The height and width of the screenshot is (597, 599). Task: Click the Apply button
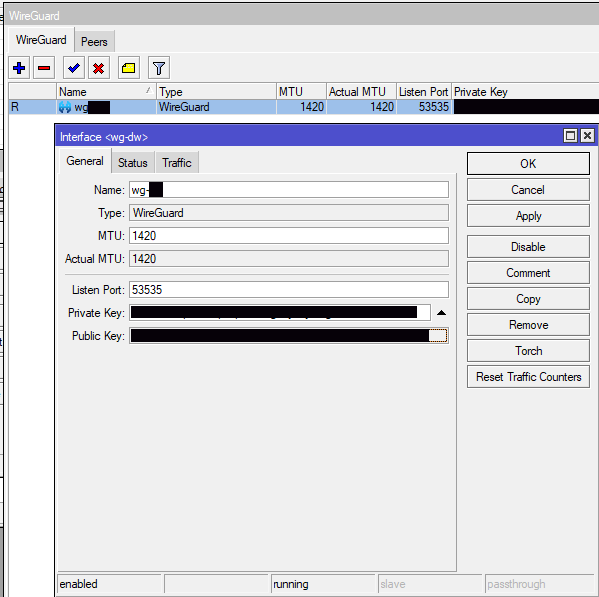point(528,216)
